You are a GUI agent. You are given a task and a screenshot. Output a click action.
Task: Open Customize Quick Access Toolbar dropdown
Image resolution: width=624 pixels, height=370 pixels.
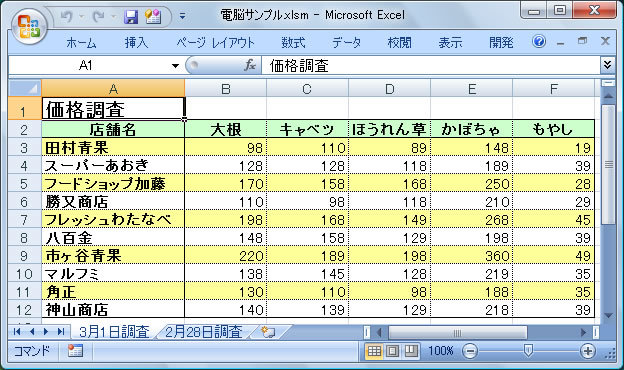[x=182, y=16]
